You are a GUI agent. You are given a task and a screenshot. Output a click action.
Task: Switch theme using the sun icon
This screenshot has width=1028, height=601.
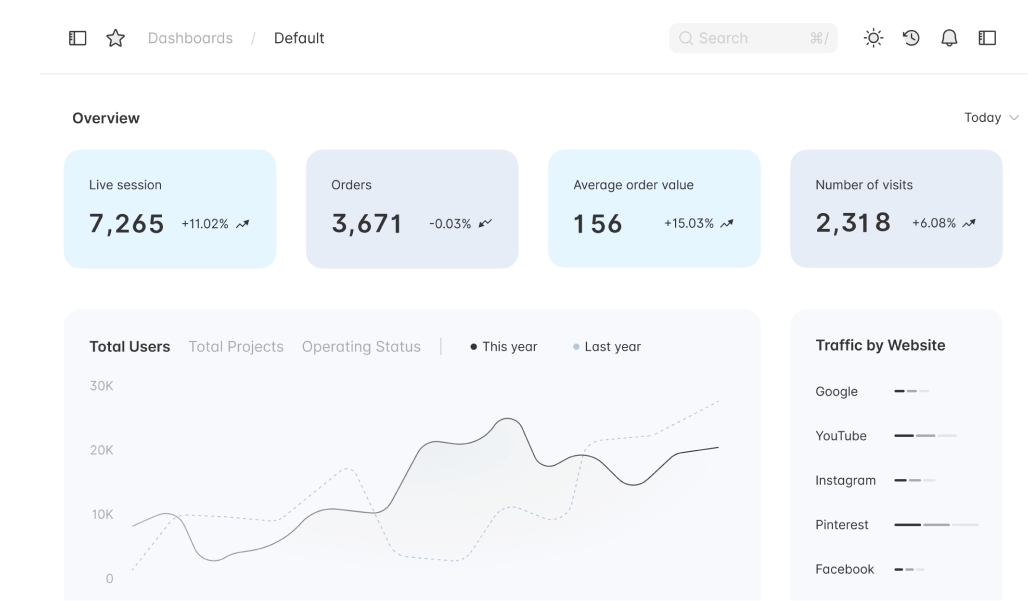873,38
